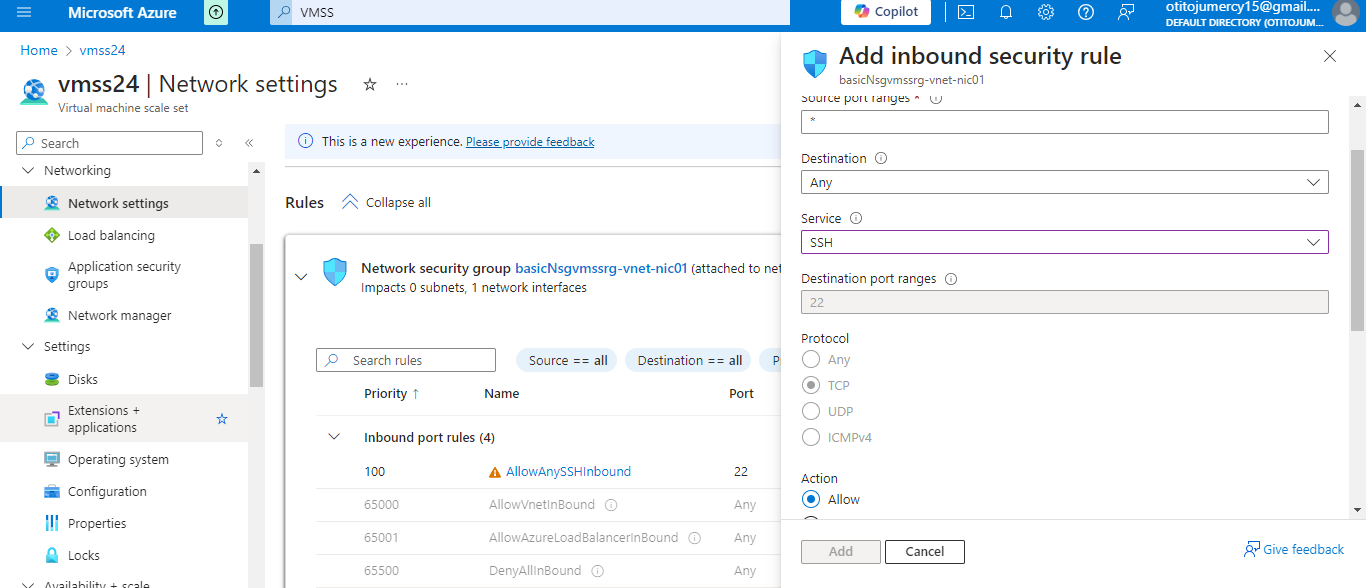Click the Source port ranges field
This screenshot has height=588, width=1366.
pos(1064,122)
